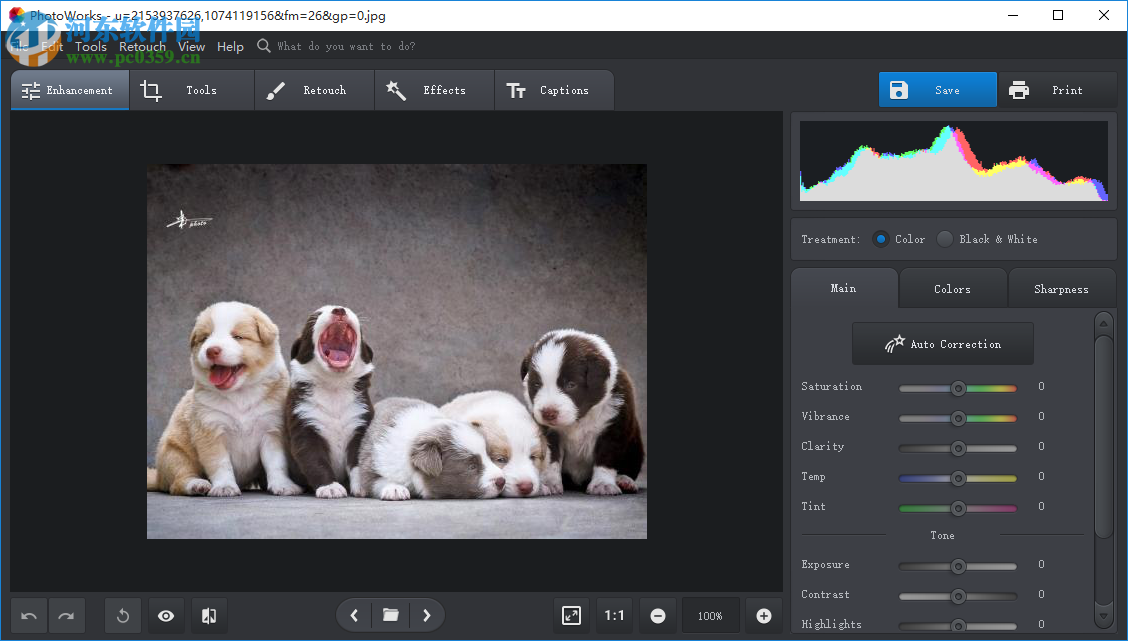
Task: Adjust the Saturation slider
Action: point(957,388)
